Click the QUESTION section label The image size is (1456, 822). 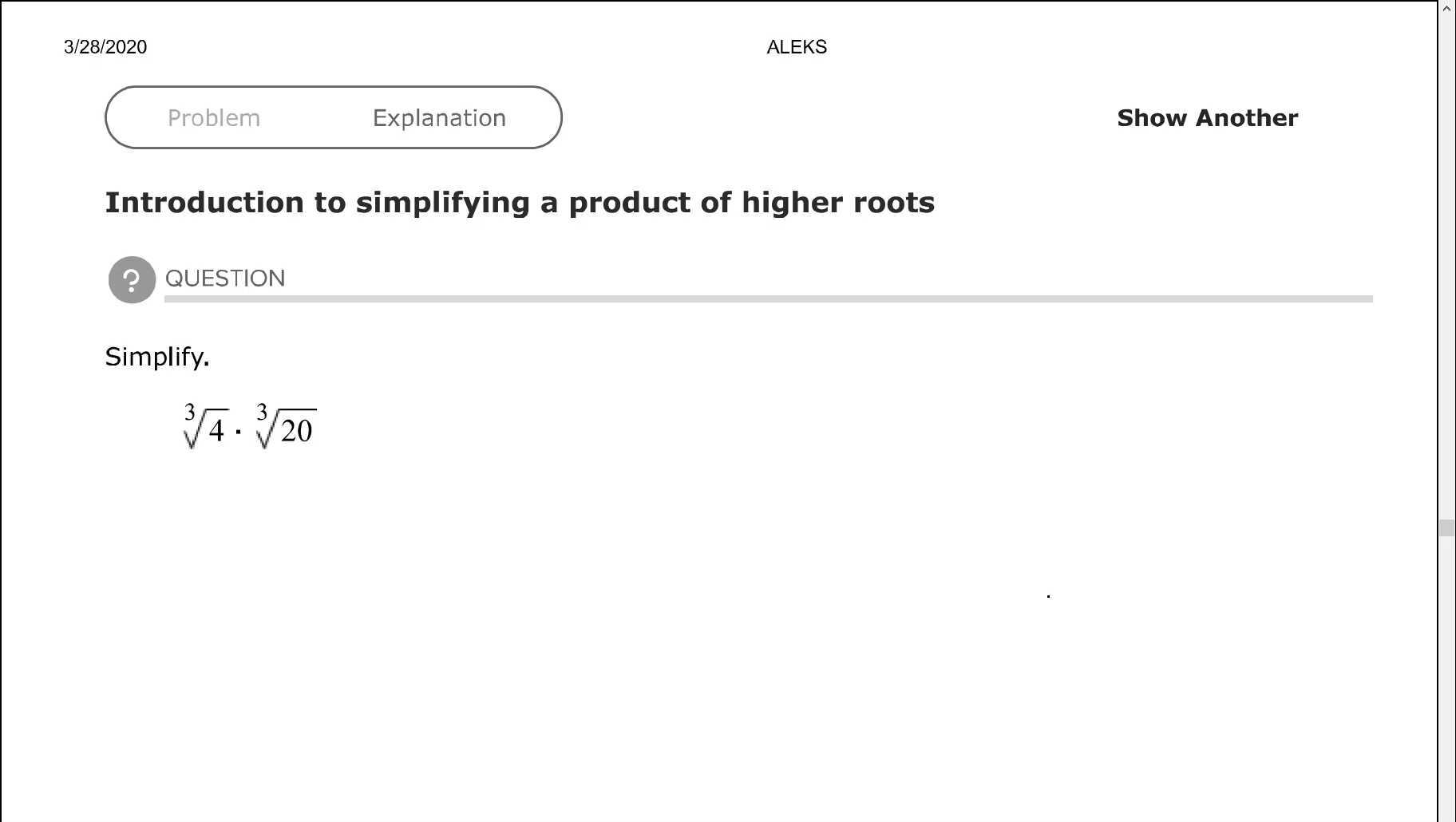(x=226, y=279)
